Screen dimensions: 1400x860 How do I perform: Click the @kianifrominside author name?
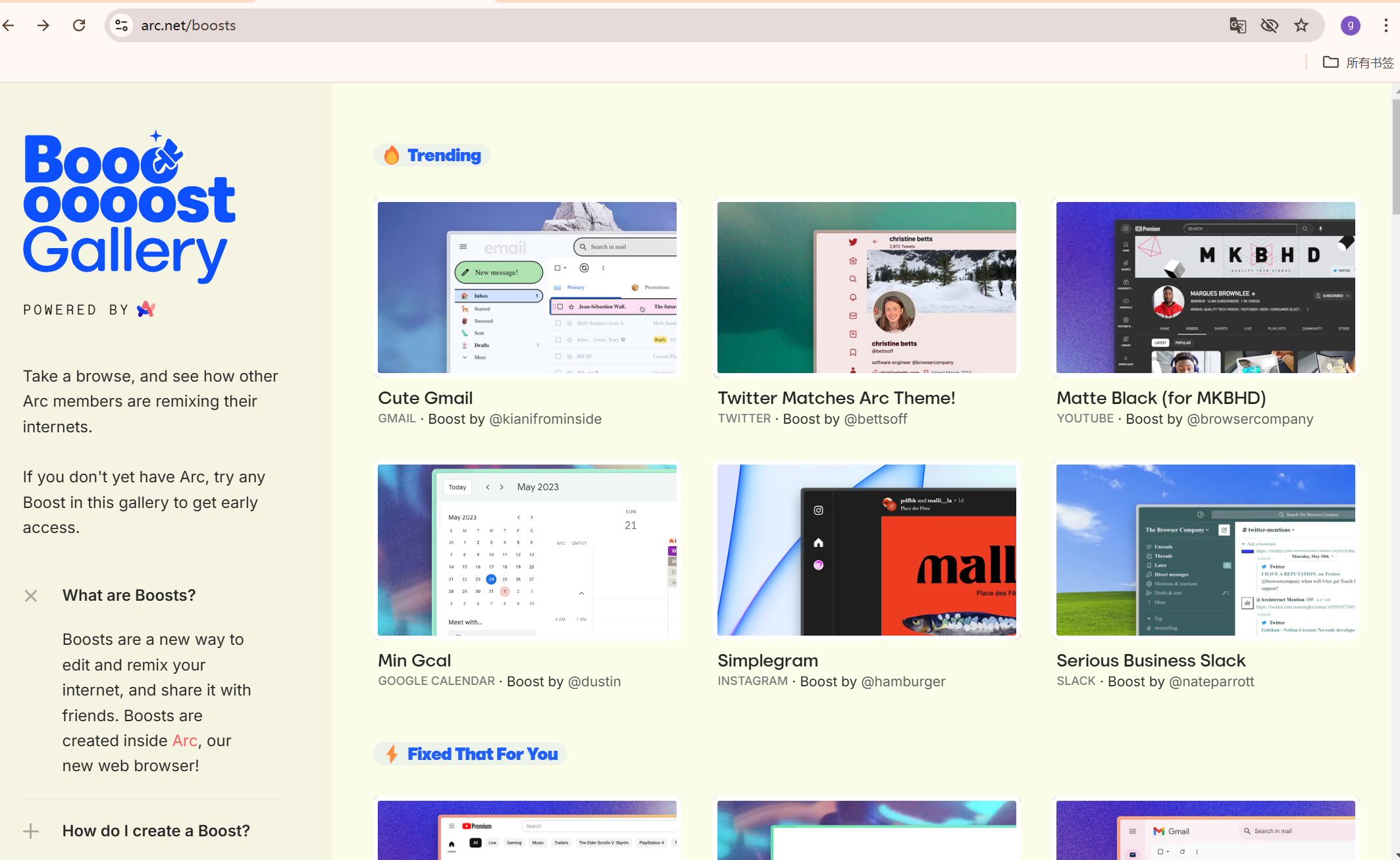(x=545, y=419)
